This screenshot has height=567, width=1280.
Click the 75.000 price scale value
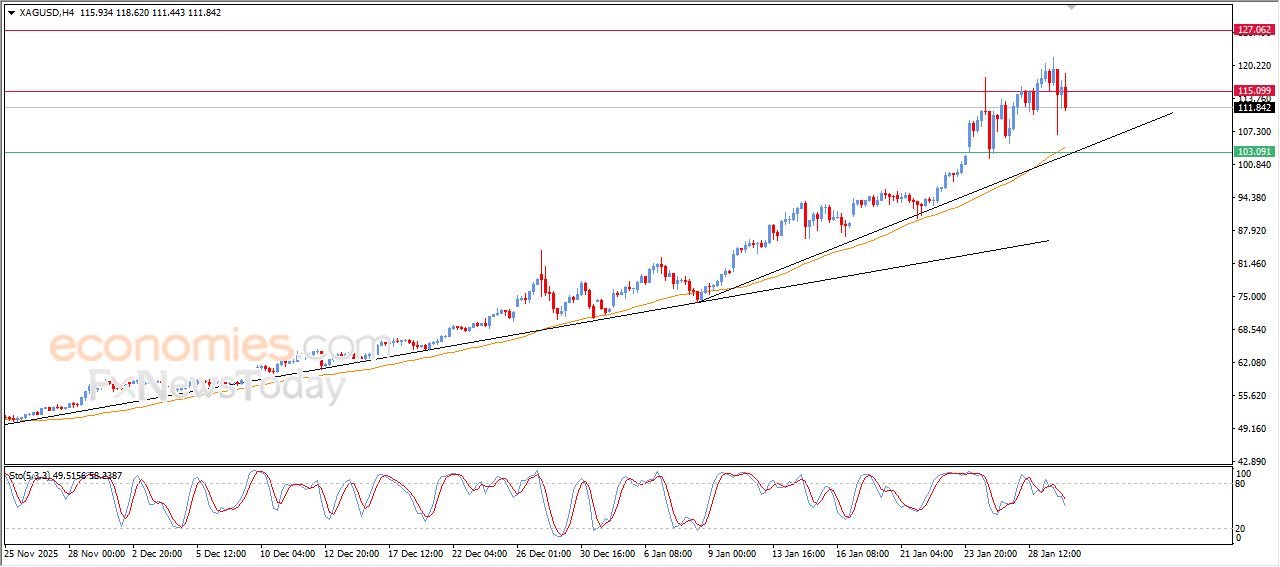(1253, 297)
